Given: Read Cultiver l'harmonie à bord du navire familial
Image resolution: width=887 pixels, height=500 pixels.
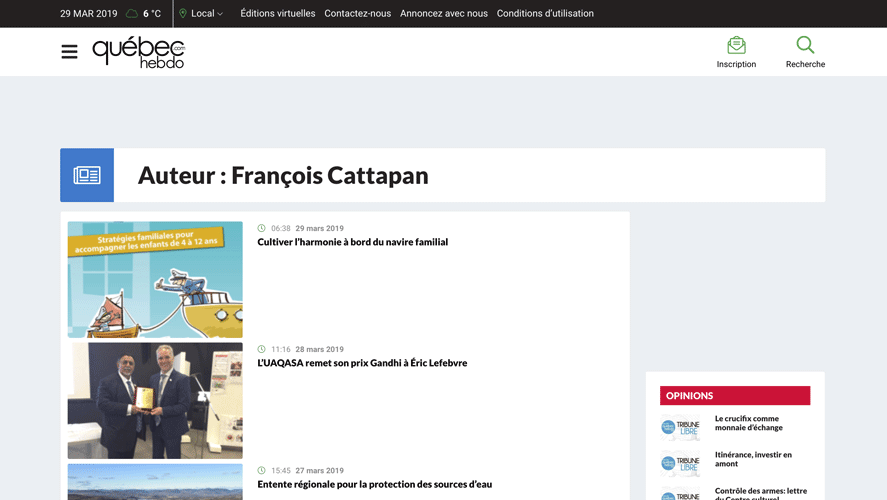Looking at the screenshot, I should [352, 242].
